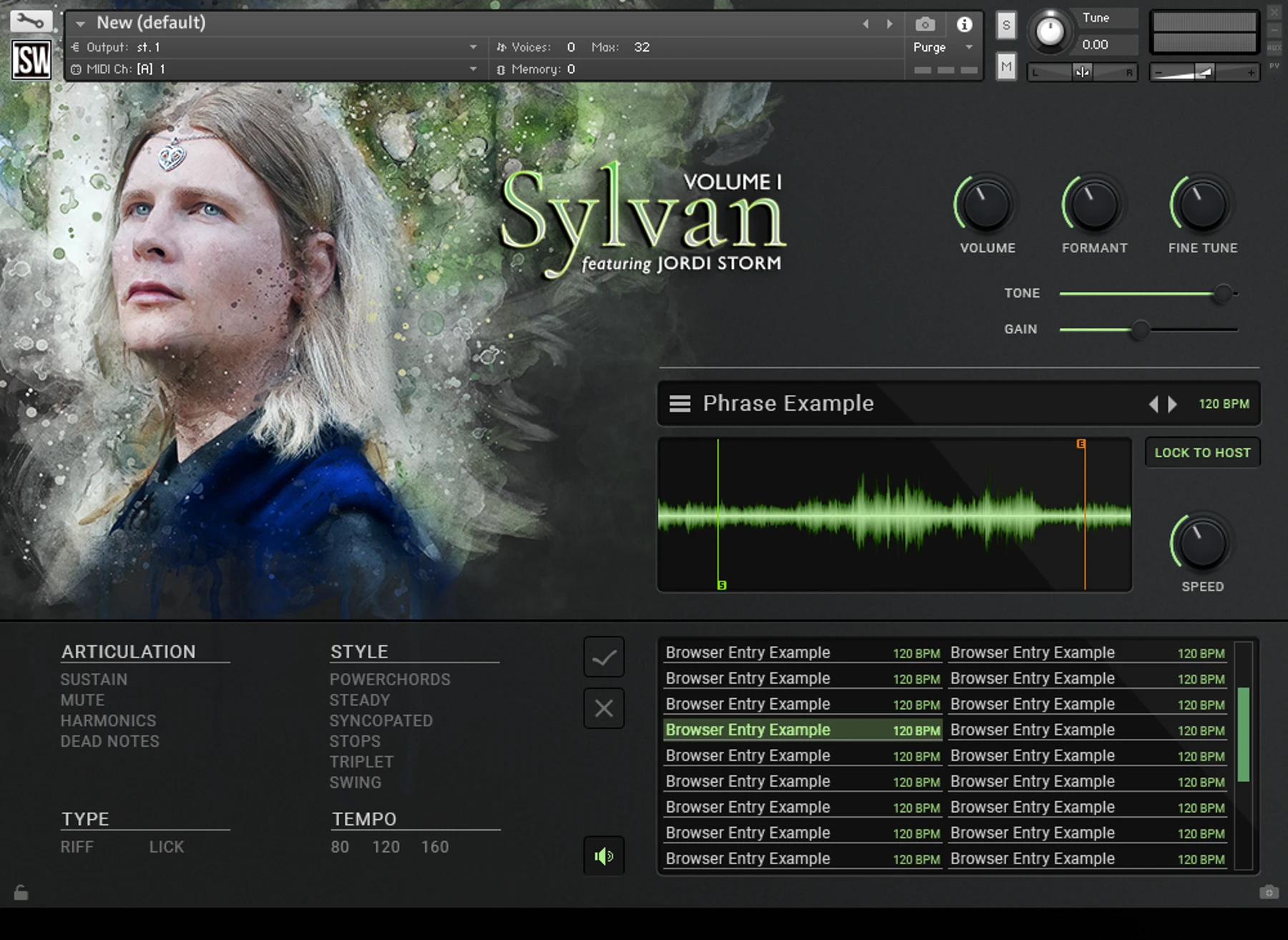Viewport: 1288px width, 940px height.
Task: Click the Tune knob in header
Action: [x=1050, y=31]
